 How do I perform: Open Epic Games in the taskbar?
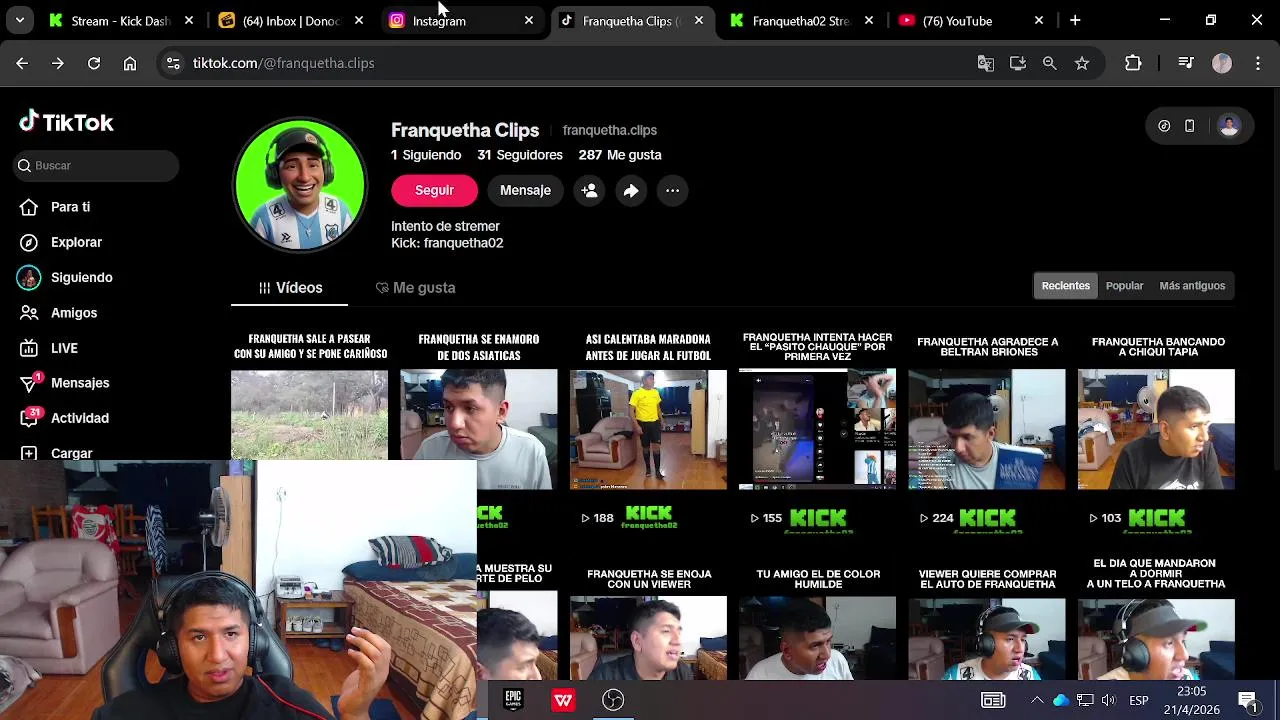click(x=513, y=700)
